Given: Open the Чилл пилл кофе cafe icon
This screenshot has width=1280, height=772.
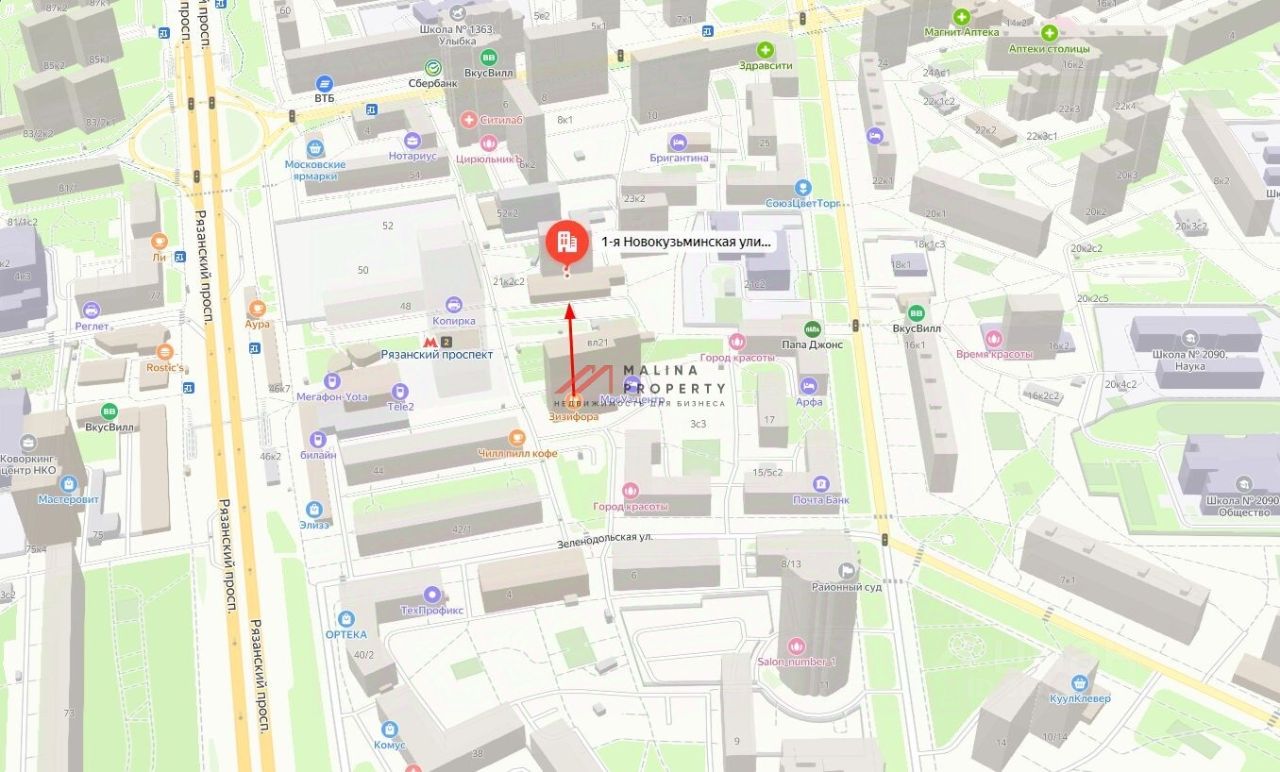Looking at the screenshot, I should (x=516, y=437).
